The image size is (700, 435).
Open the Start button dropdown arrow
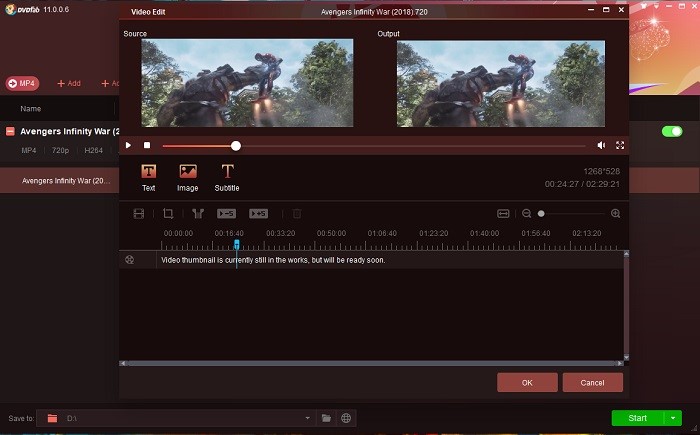click(x=673, y=418)
